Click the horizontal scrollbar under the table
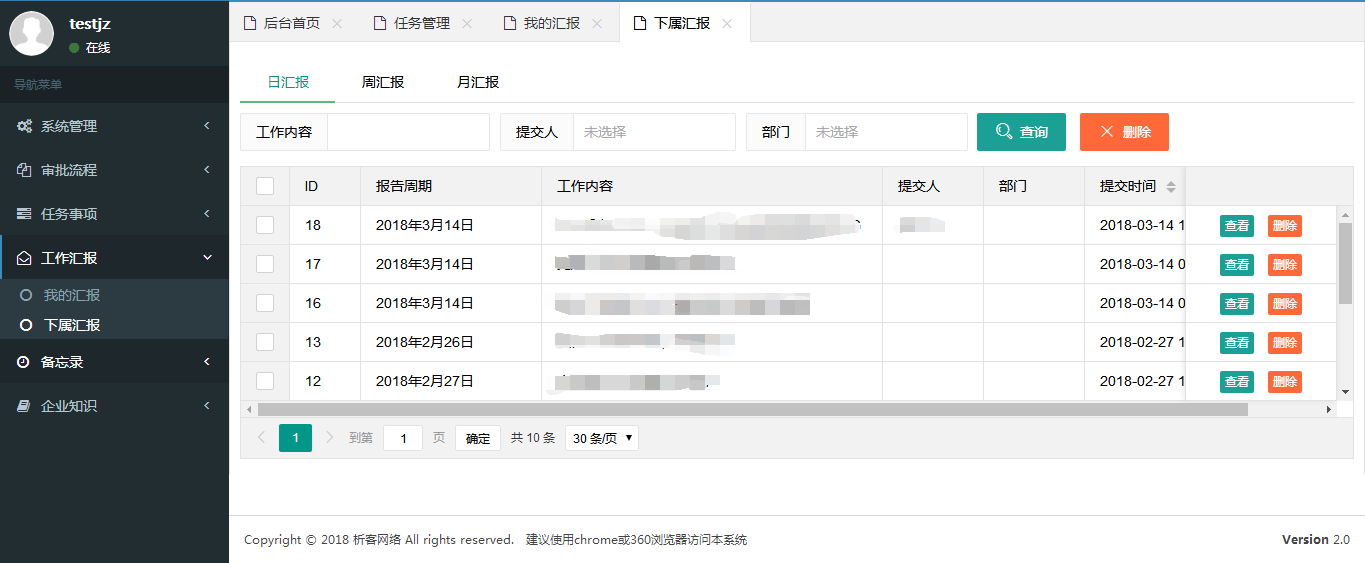 tap(752, 409)
